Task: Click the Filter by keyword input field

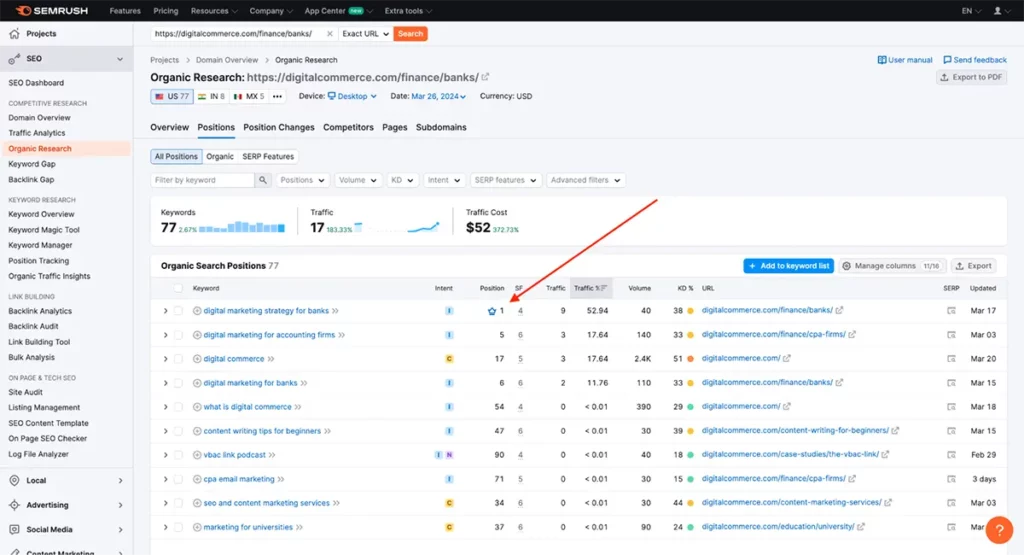Action: pyautogui.click(x=202, y=180)
